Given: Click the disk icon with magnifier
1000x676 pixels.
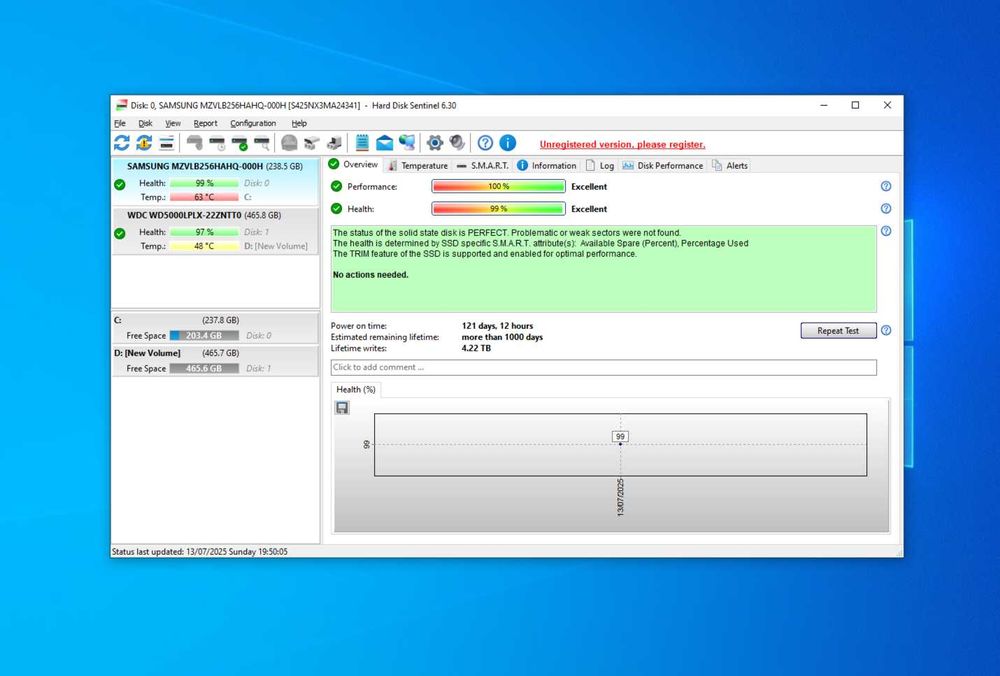Looking at the screenshot, I should (x=262, y=143).
